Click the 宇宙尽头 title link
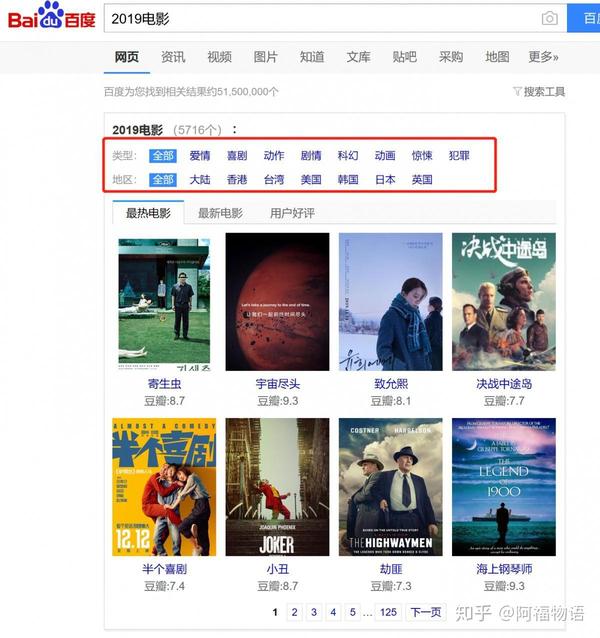The image size is (600, 638). coord(277,384)
